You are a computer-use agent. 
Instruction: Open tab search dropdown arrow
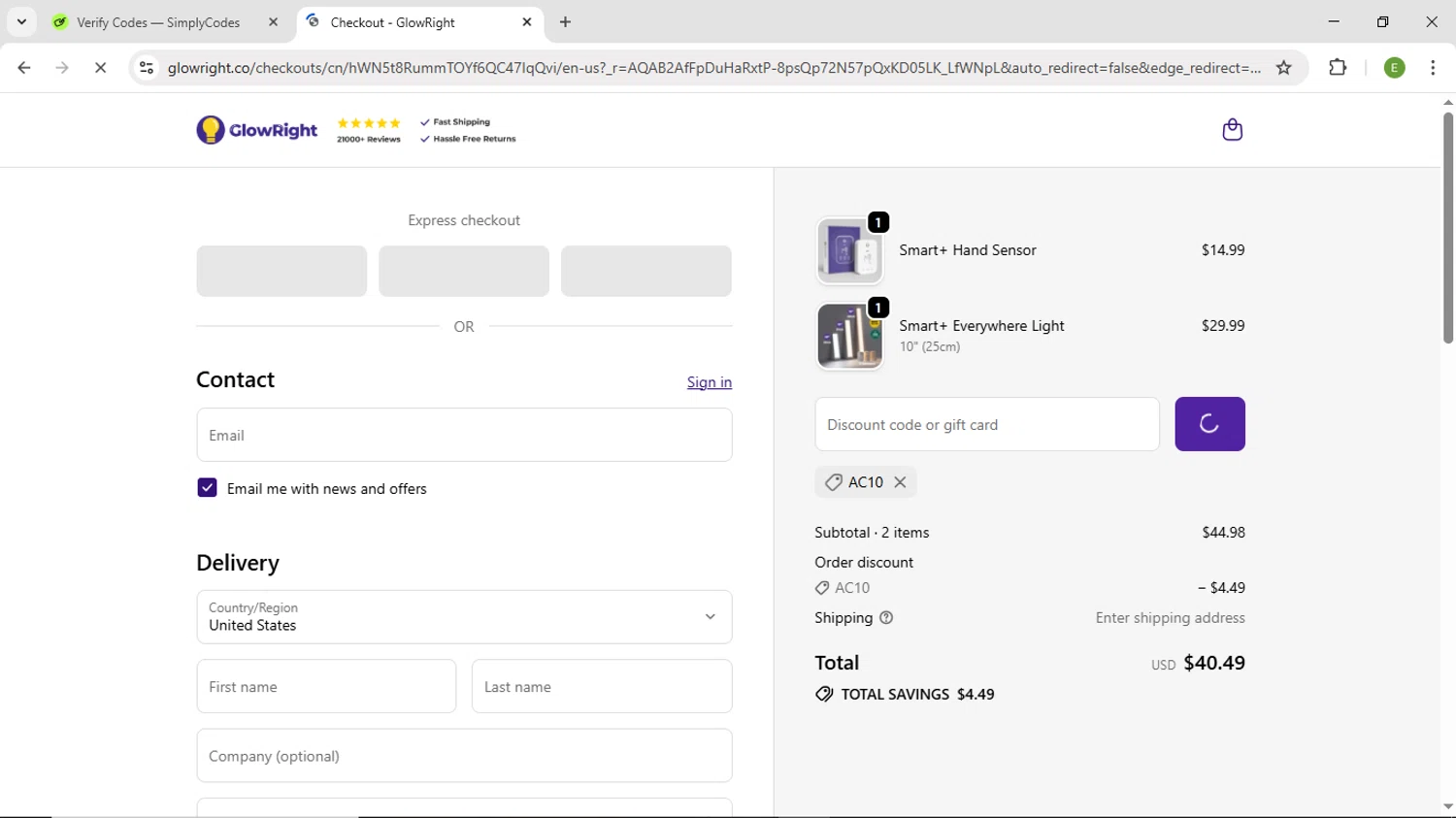[21, 21]
